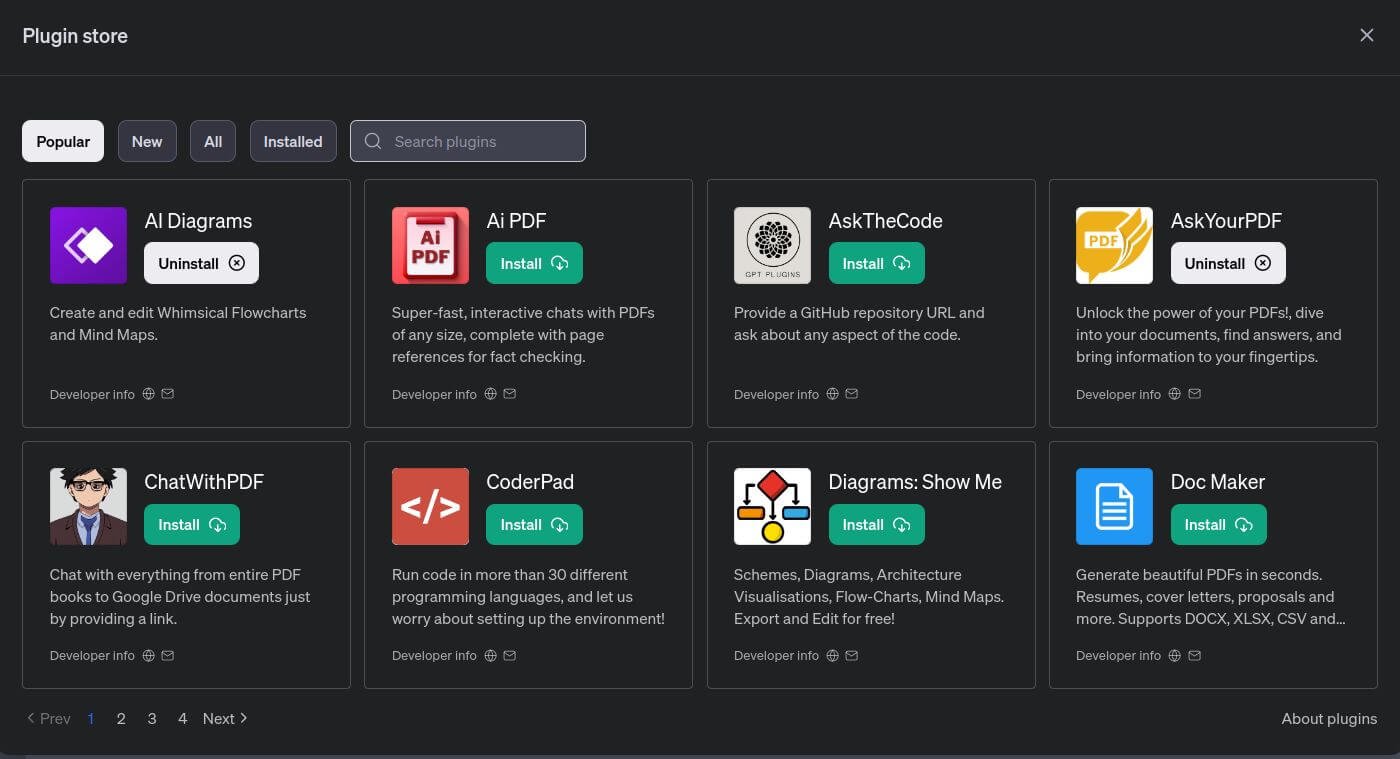
Task: Click the Doc Maker plugin logo
Action: [1114, 506]
